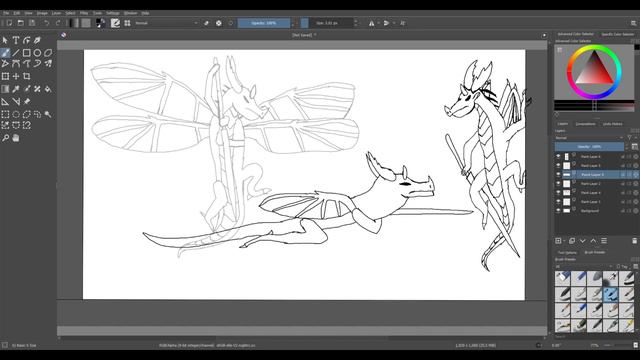
Task: Hide the Background layer eye icon
Action: point(558,211)
